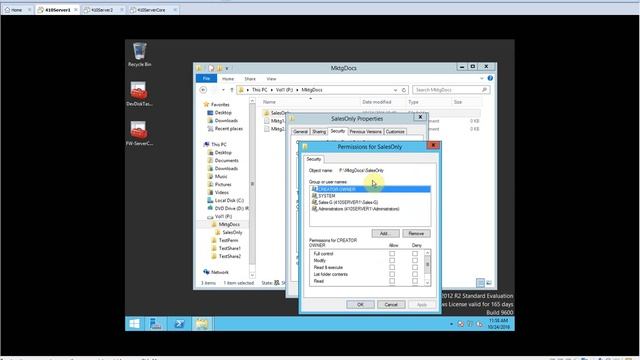
Task: Open the Sharing tab in SalesOnly Properties
Action: point(319,132)
